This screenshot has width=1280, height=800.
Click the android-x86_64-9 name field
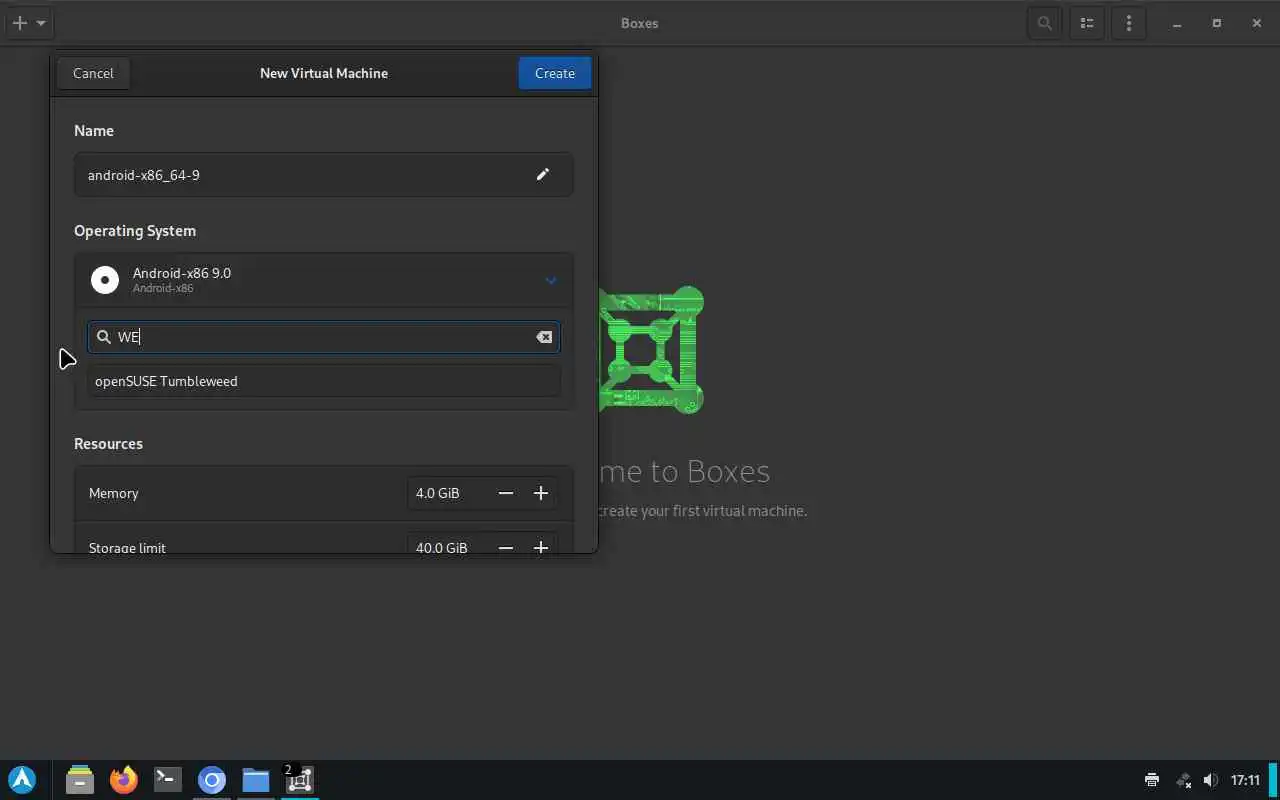pyautogui.click(x=323, y=174)
